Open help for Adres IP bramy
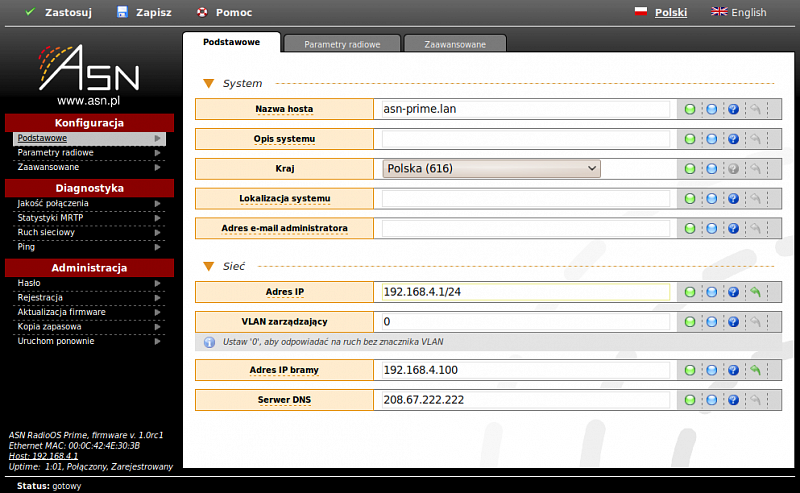 [x=733, y=370]
